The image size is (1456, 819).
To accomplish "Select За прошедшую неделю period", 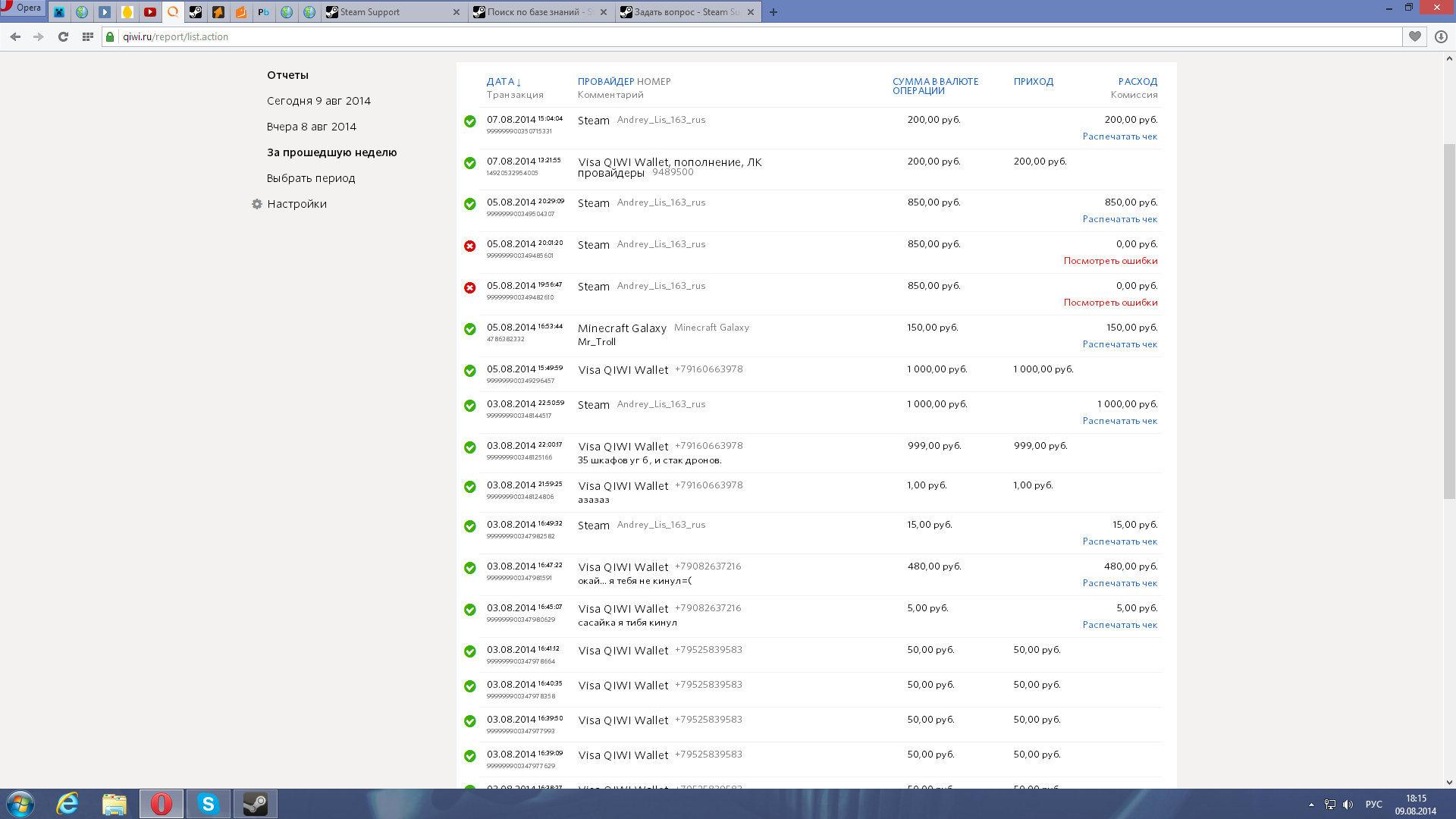I will click(331, 152).
